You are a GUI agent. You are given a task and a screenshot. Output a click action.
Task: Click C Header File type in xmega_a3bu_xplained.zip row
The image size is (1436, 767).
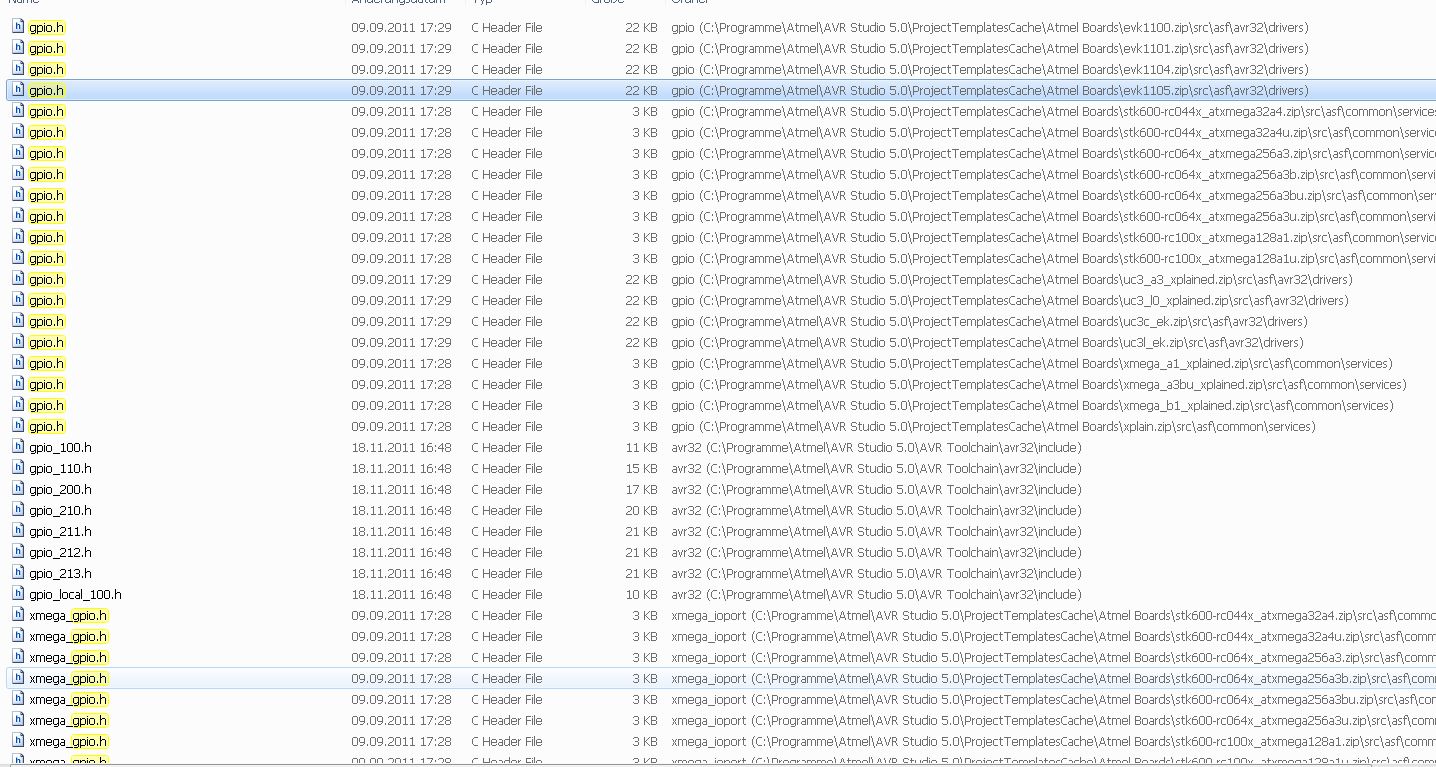[x=507, y=384]
